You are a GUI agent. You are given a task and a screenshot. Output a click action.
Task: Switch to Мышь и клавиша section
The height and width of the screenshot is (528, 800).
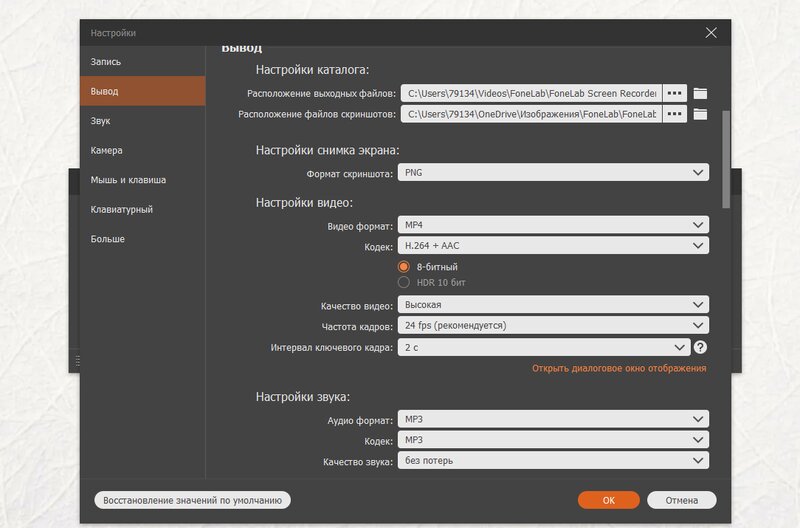142,180
